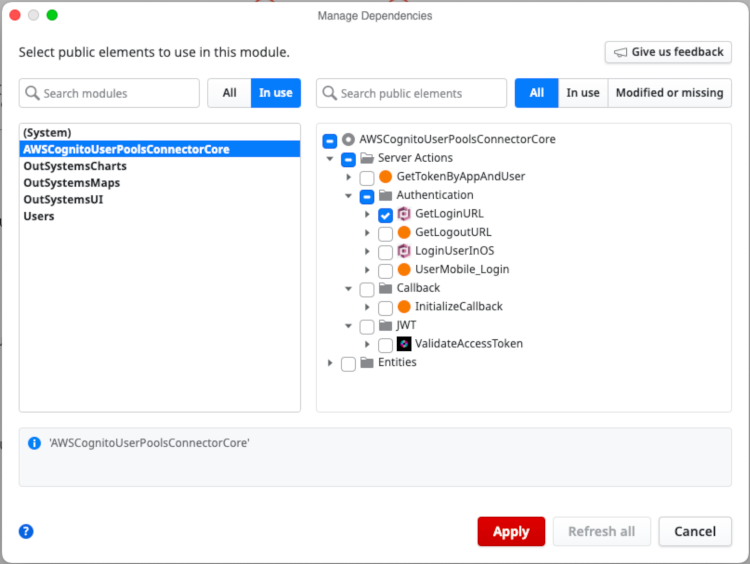Select the public elements 'All' filter tab

point(537,93)
